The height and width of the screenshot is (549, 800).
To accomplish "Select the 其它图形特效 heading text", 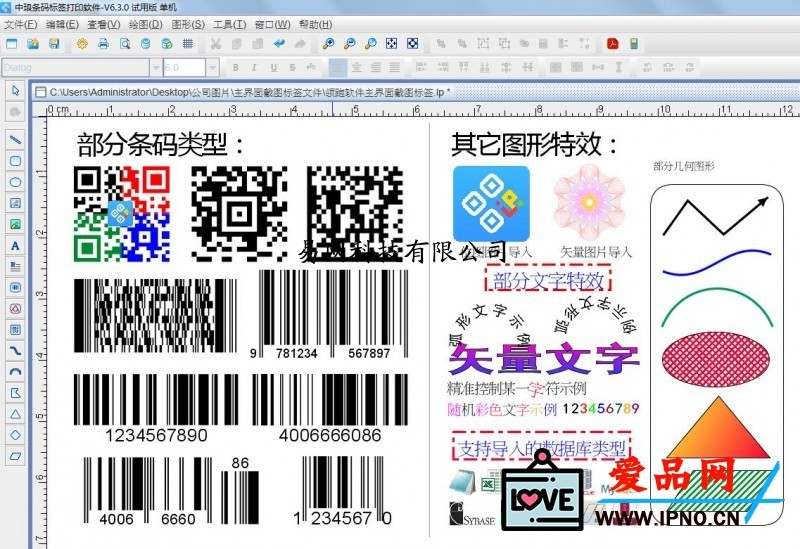I will click(x=534, y=144).
